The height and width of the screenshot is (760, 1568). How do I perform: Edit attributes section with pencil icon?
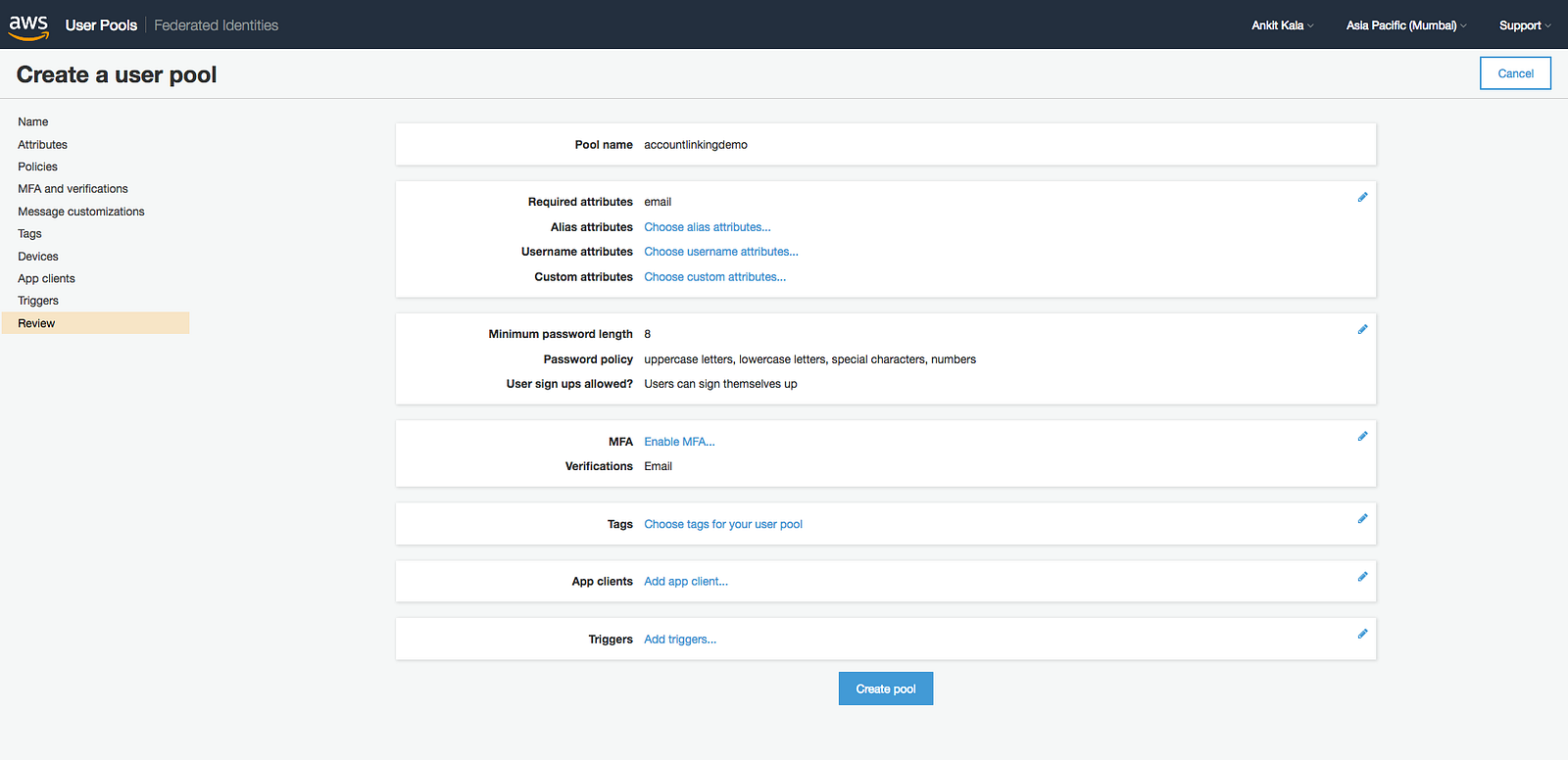click(x=1362, y=198)
